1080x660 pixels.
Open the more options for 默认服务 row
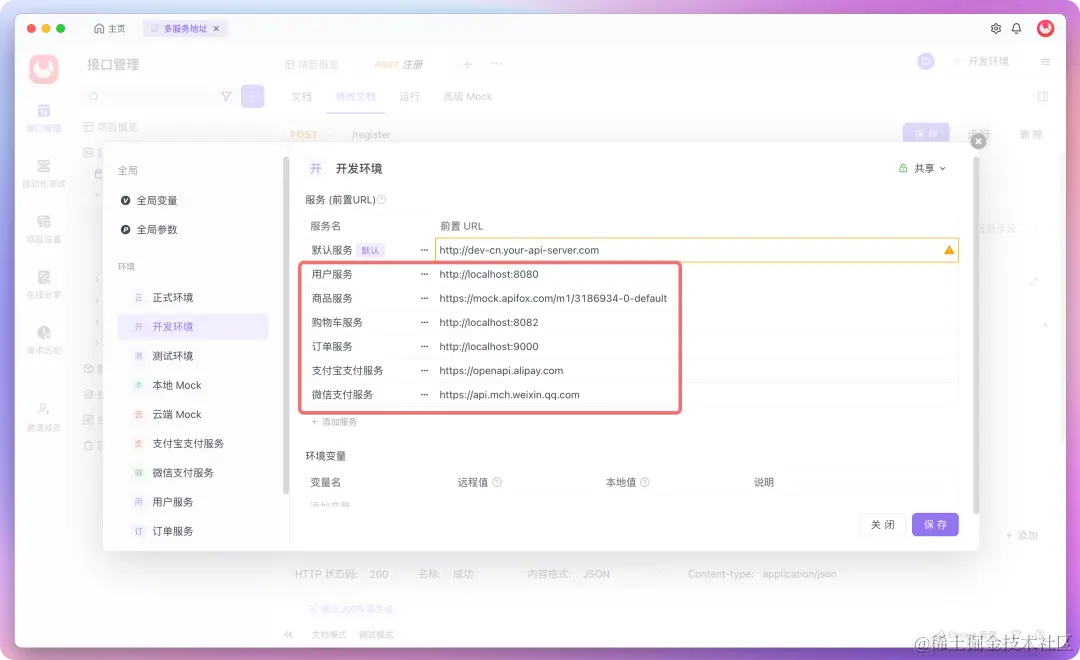click(x=424, y=250)
